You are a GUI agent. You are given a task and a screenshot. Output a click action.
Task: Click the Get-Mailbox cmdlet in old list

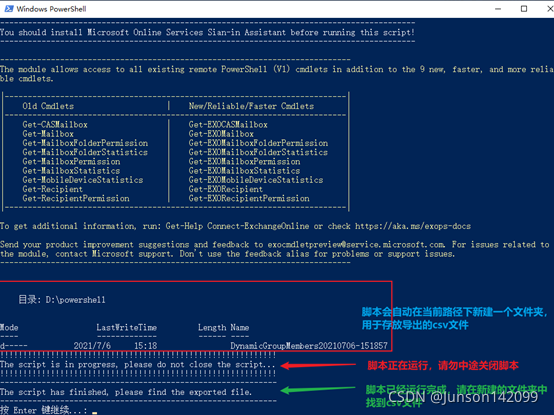pyautogui.click(x=48, y=134)
